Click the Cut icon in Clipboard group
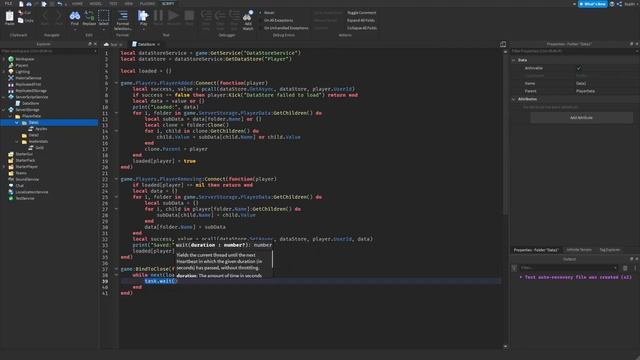Viewport: 640px width, 360px height. pos(21,13)
